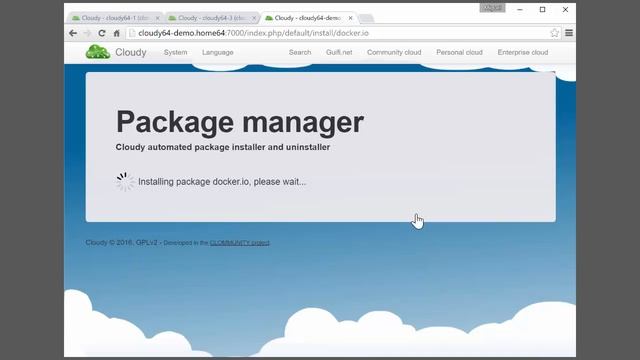
Task: Open the System menu
Action: 176,52
